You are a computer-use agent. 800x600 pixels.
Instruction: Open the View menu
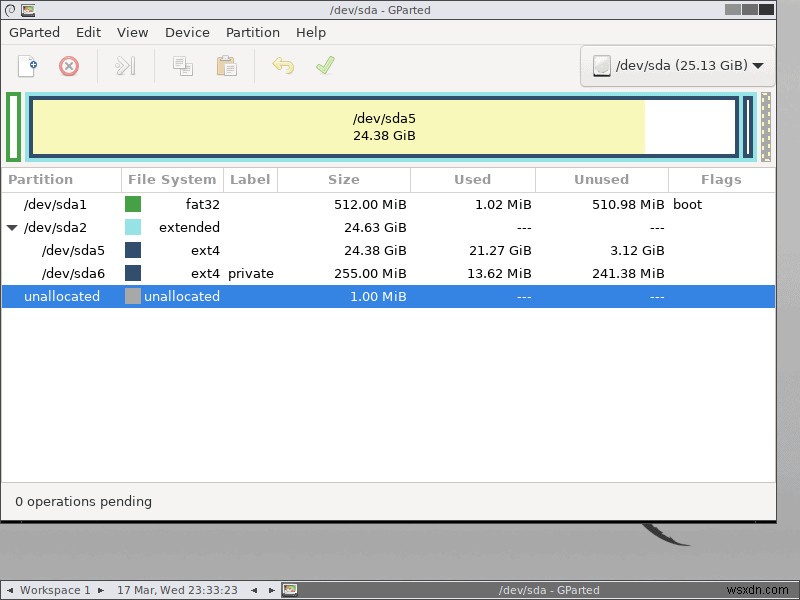pos(132,32)
